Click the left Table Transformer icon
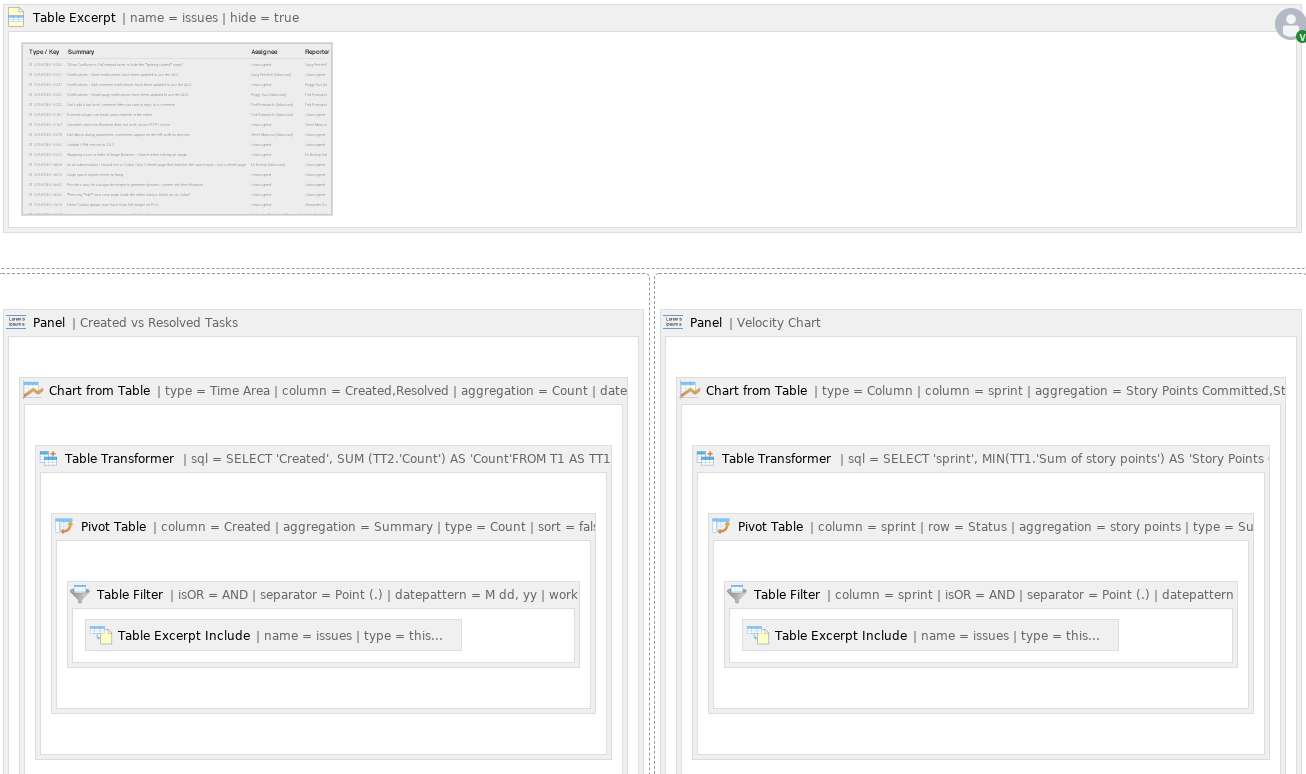The height and width of the screenshot is (774, 1306). (48, 459)
